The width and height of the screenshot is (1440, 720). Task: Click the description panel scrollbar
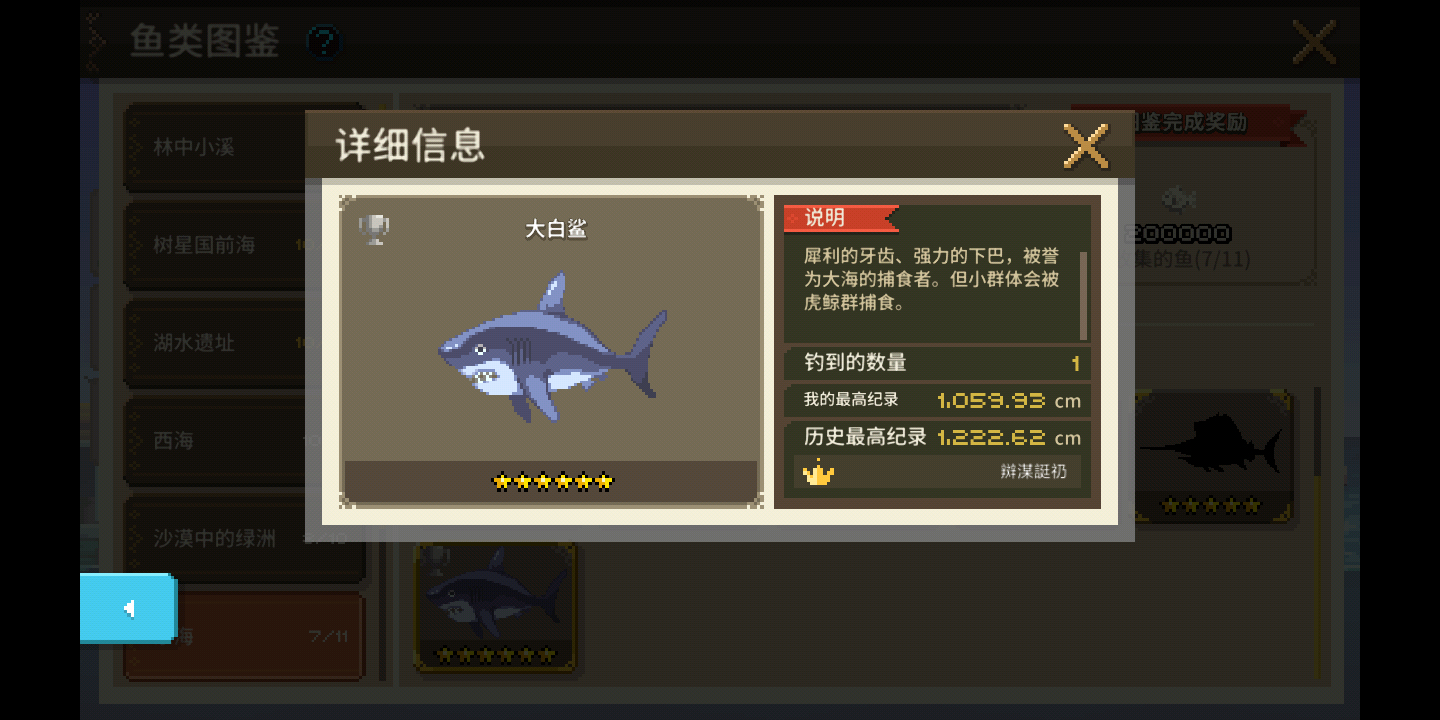coord(1083,295)
